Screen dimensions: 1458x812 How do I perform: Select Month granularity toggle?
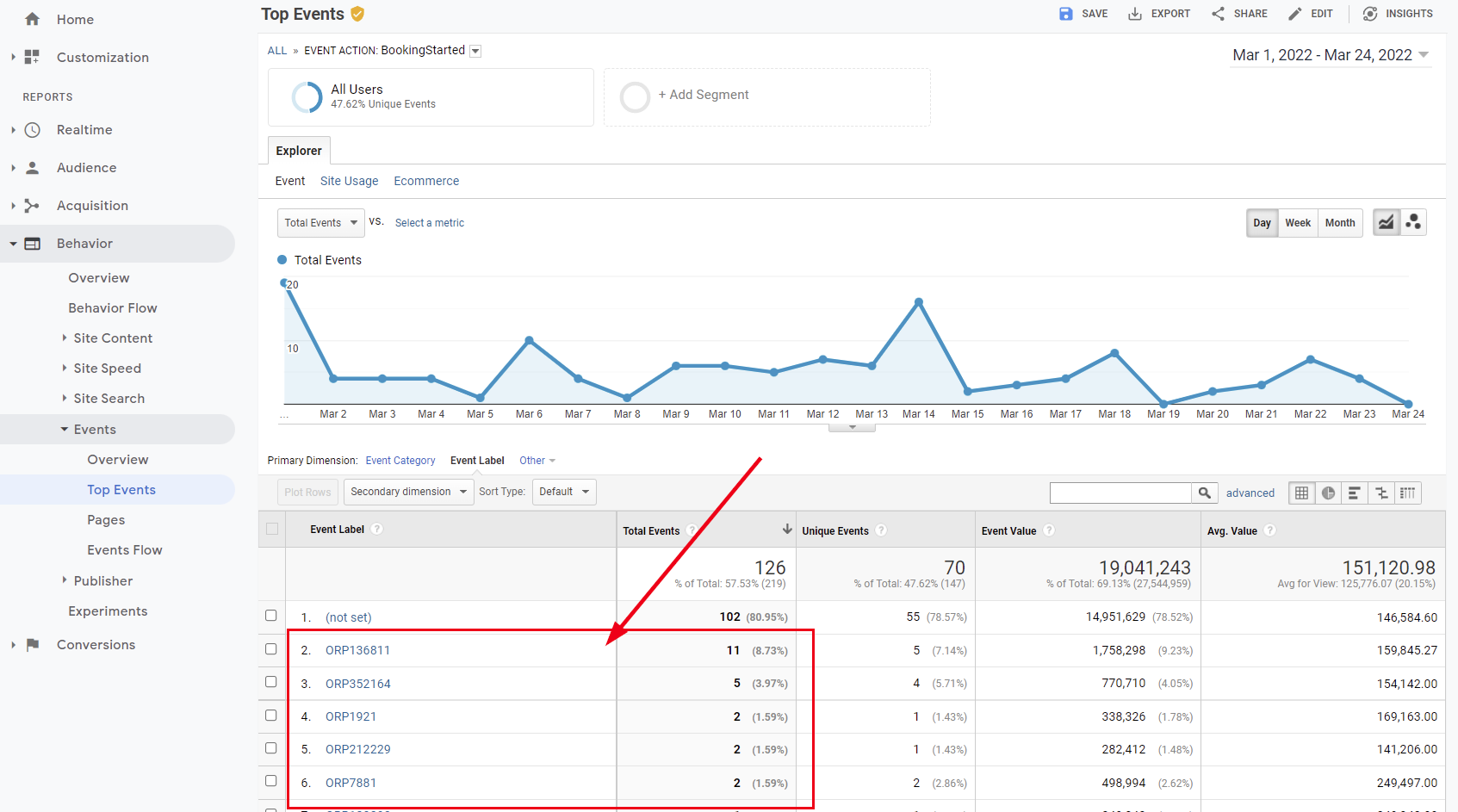1340,223
